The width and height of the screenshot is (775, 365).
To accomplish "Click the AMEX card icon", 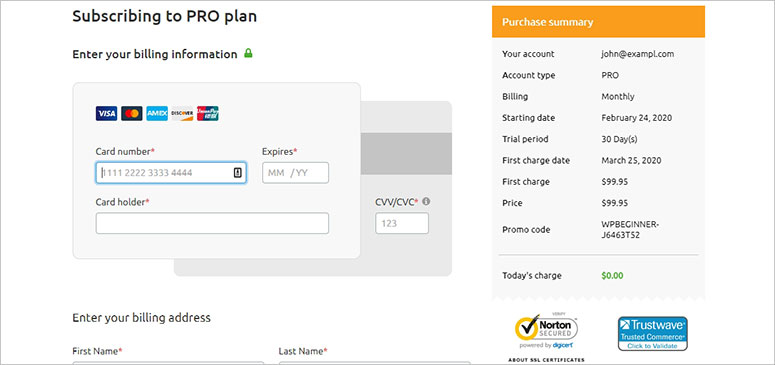I will (x=157, y=113).
